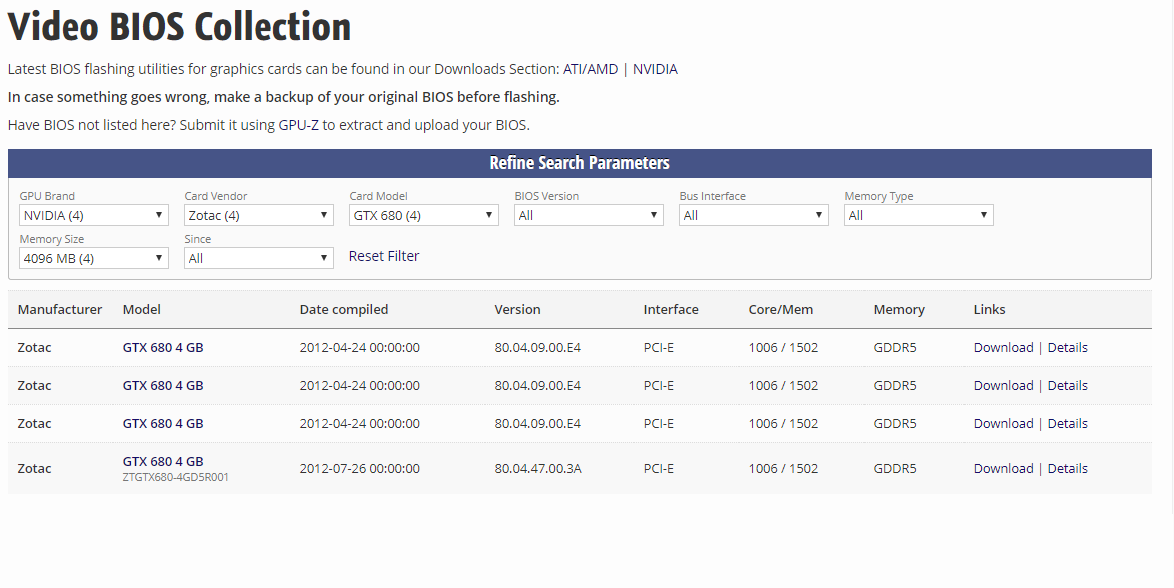
Task: Click the Reset Filter link
Action: coord(384,256)
